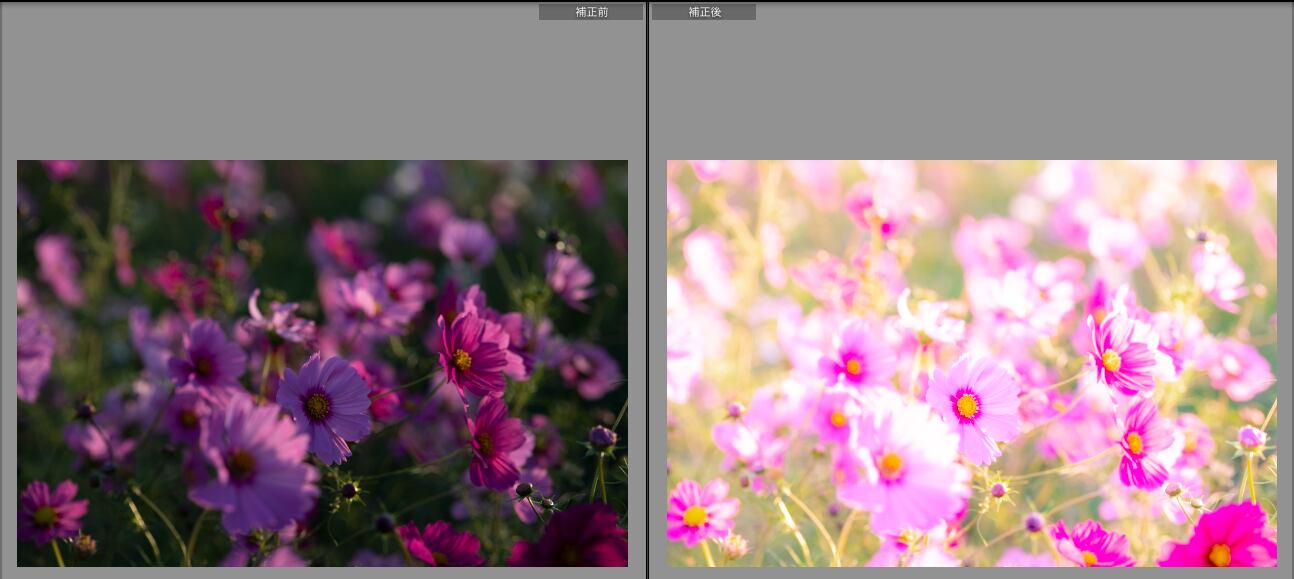Select the darker 補正前 preview photo
Viewport: 1294px width, 579px height.
[322, 363]
